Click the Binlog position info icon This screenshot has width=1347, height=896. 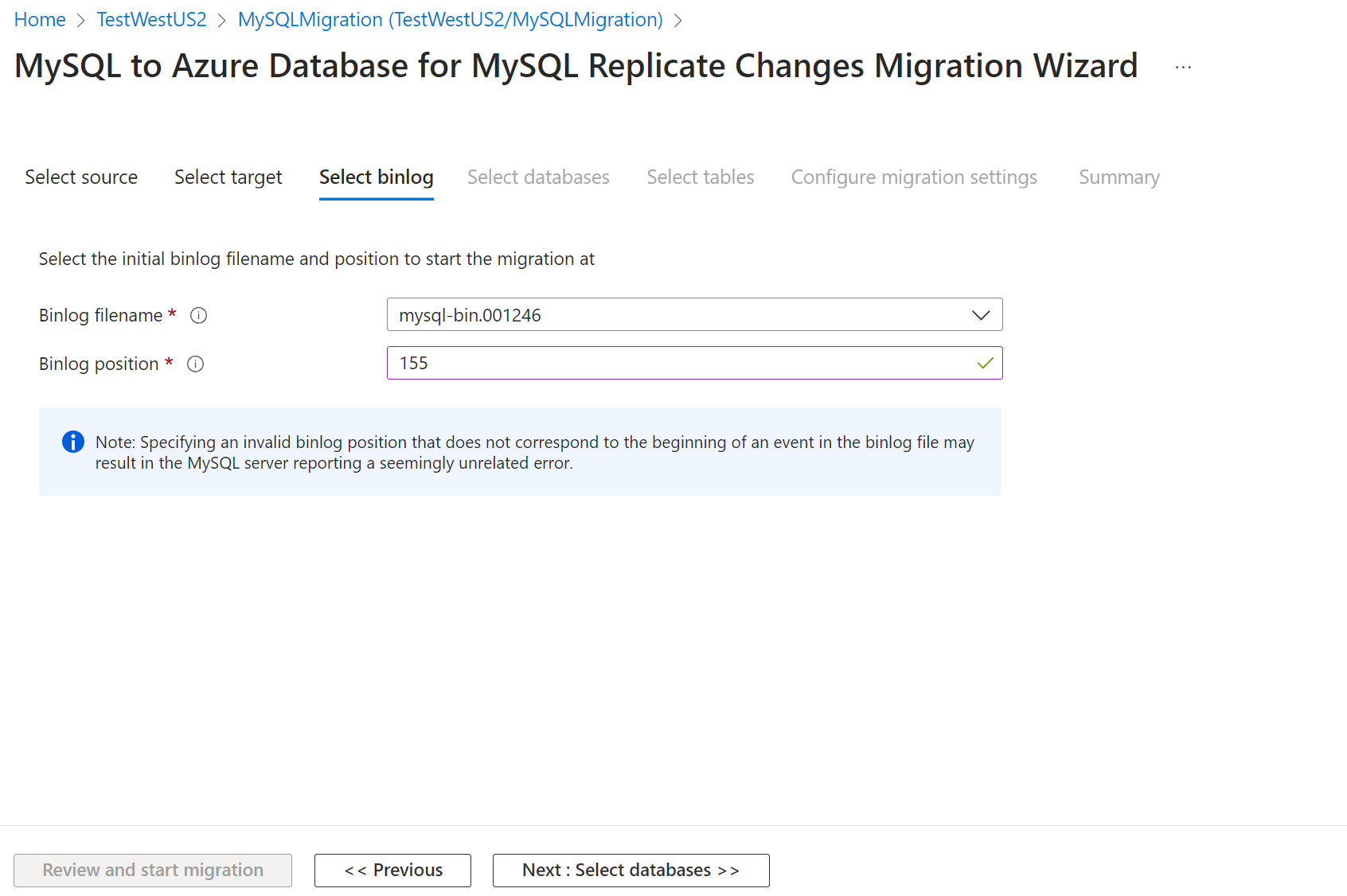196,364
